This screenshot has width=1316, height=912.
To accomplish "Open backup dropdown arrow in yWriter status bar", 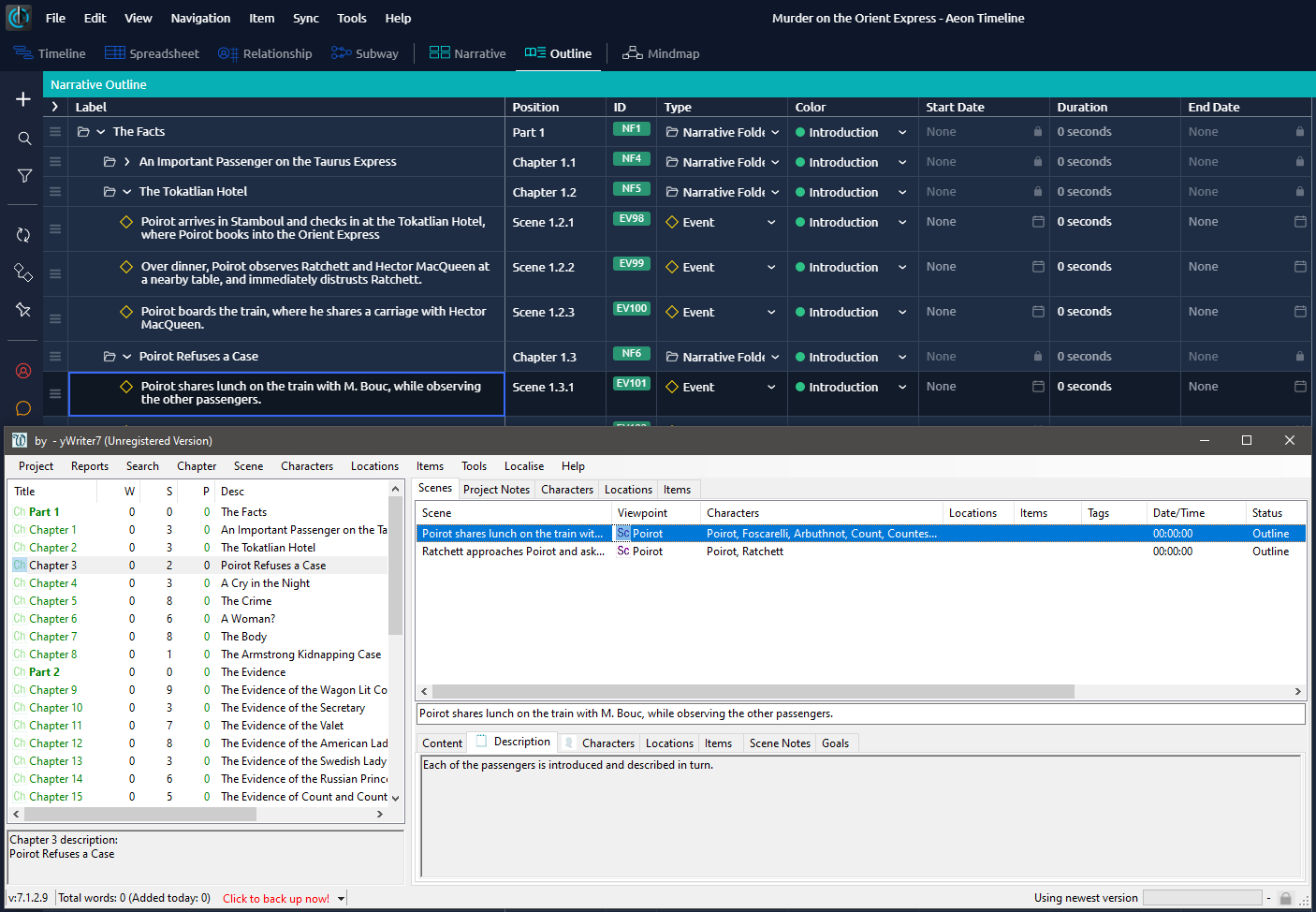I will pos(342,899).
